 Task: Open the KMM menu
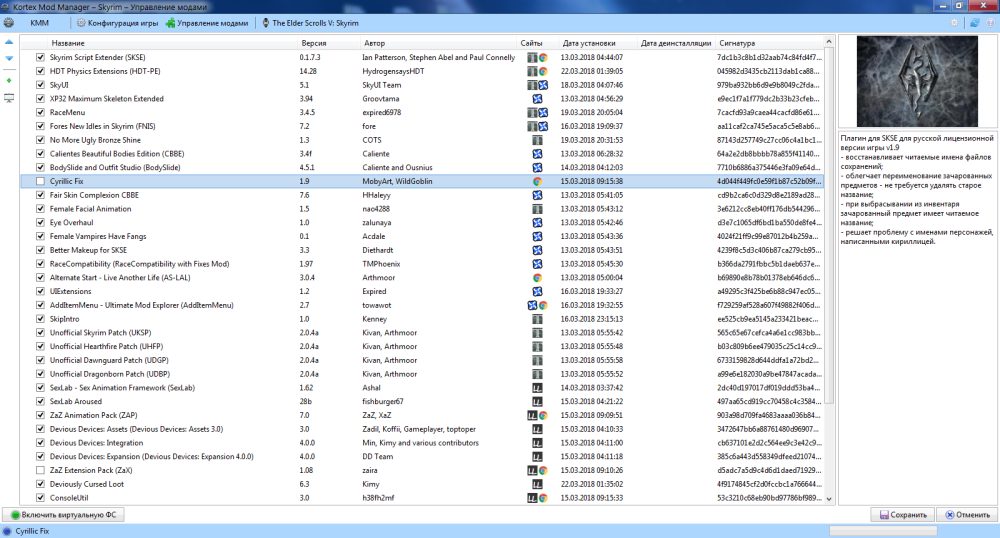coord(40,23)
